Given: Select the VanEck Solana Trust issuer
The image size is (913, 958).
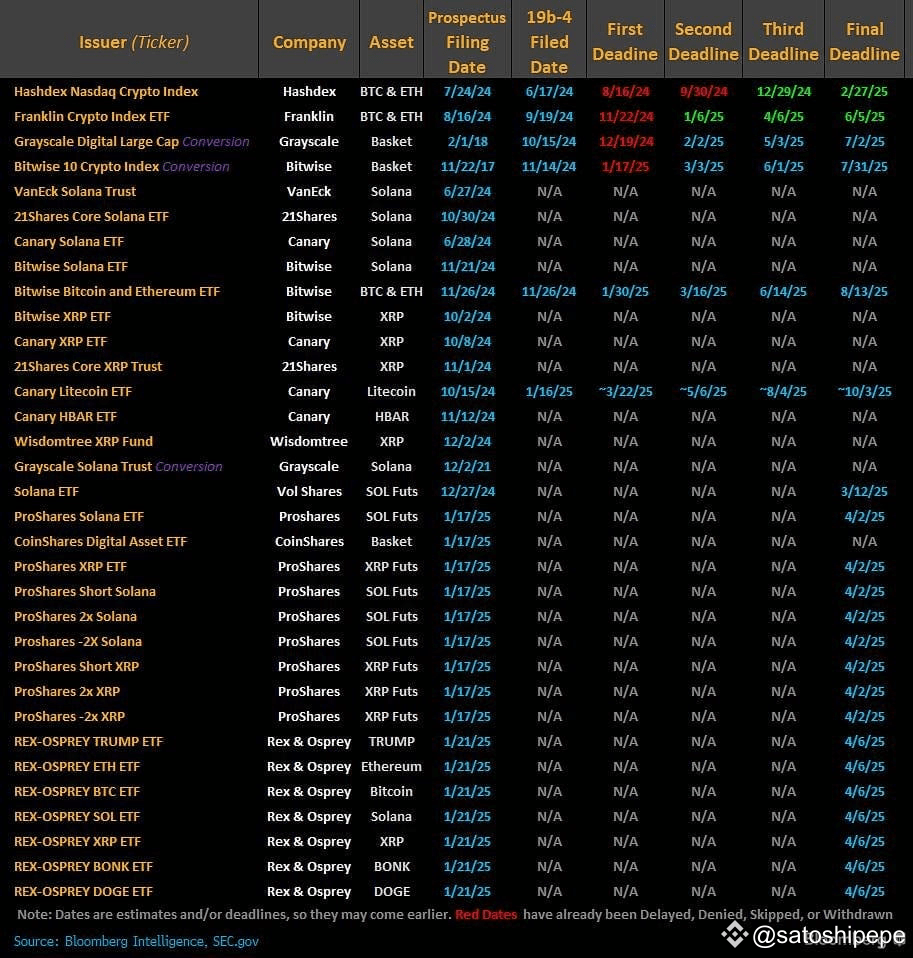Looking at the screenshot, I should pyautogui.click(x=75, y=191).
